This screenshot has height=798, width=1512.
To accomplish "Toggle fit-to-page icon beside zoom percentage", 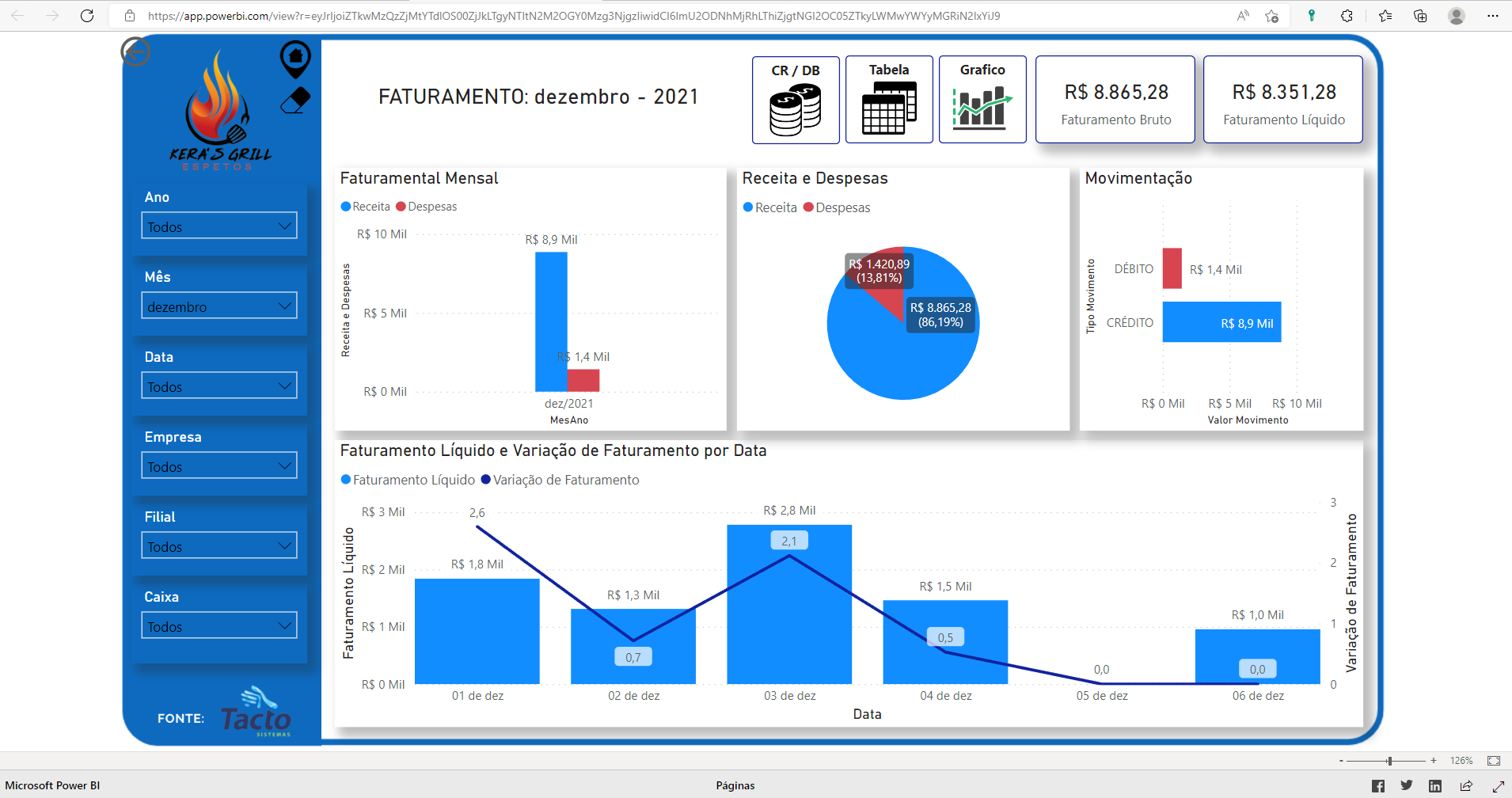I will coord(1494,760).
